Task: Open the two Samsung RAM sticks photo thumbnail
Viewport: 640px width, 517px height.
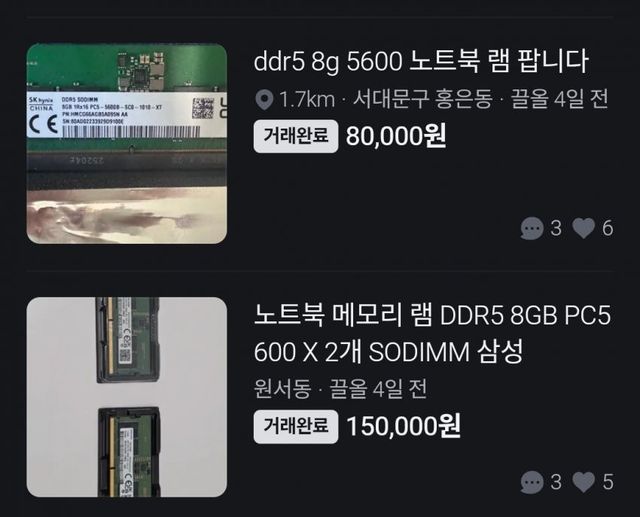Action: [x=127, y=397]
